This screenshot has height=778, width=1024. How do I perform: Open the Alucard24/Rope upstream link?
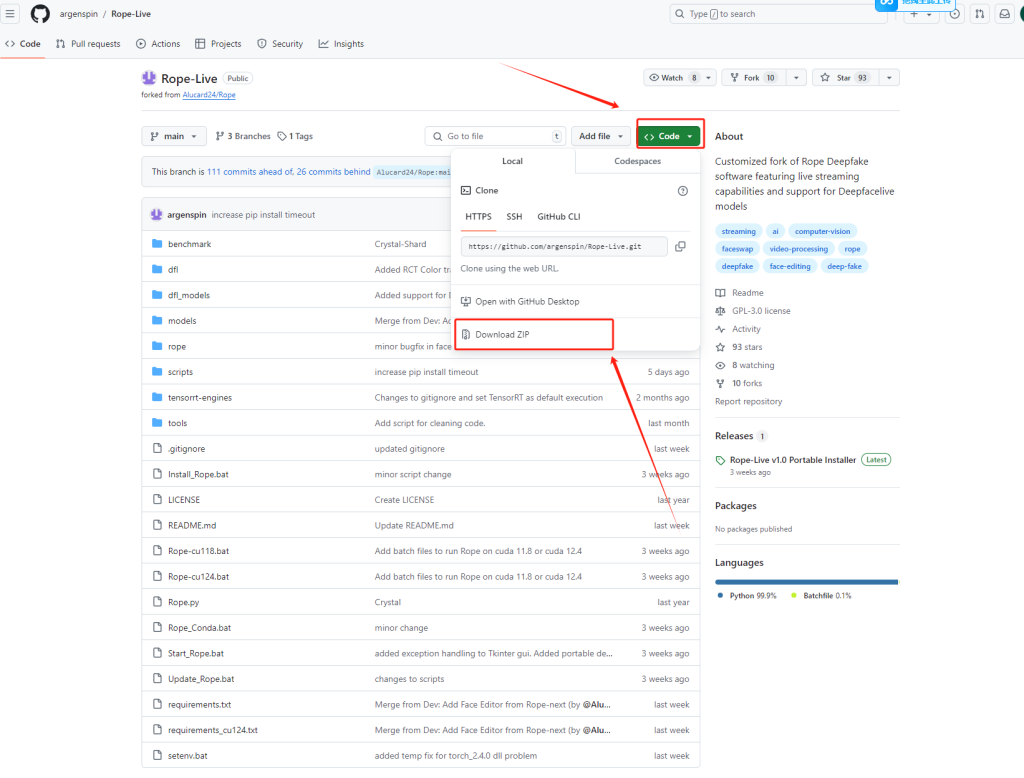click(x=209, y=95)
